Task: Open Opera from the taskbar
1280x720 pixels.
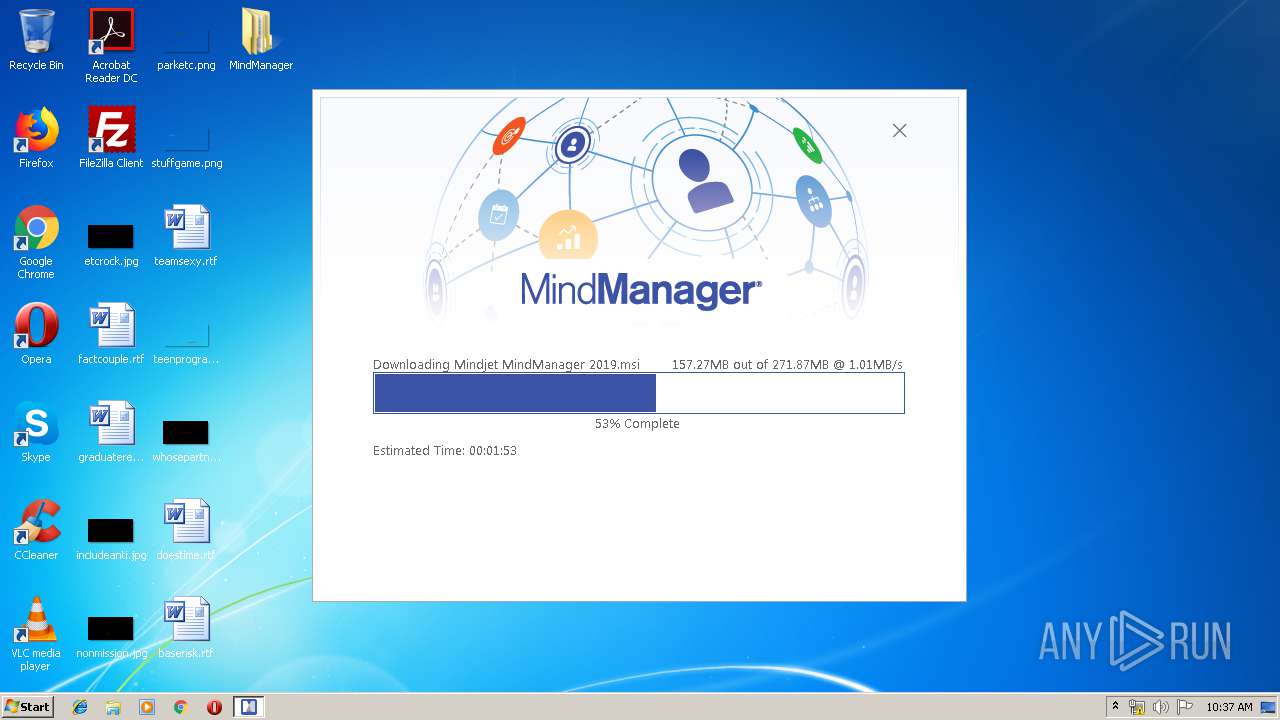Action: click(x=214, y=707)
